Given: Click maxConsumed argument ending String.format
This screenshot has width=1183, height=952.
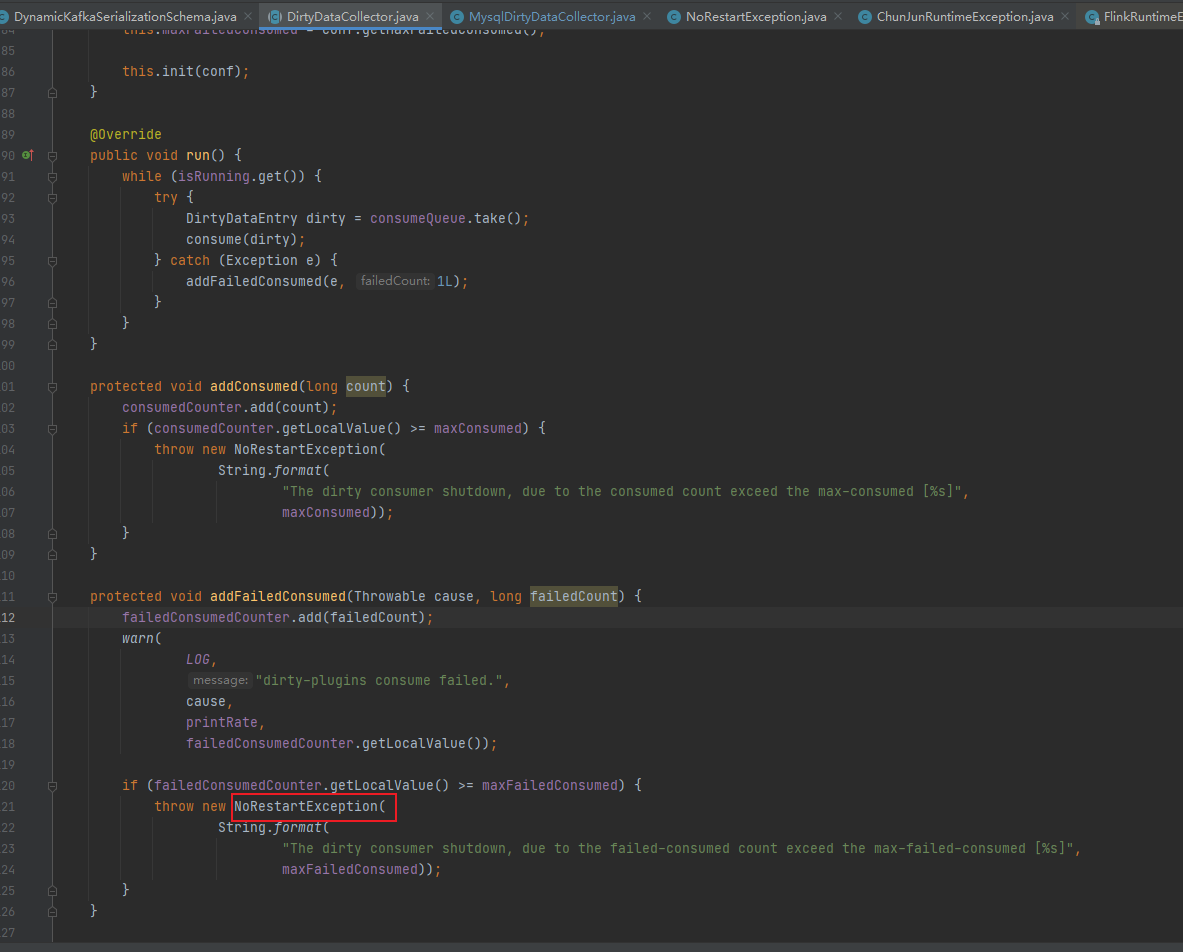Looking at the screenshot, I should click(x=326, y=512).
